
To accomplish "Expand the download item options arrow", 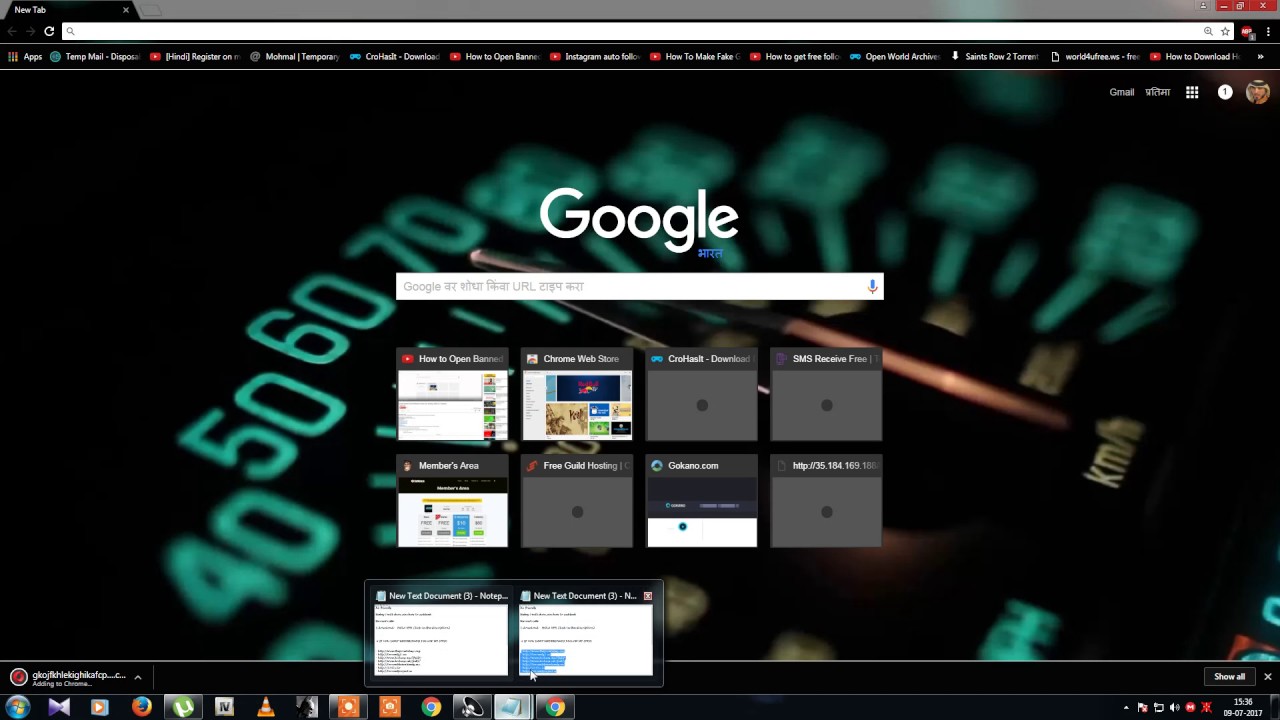I will (x=137, y=677).
